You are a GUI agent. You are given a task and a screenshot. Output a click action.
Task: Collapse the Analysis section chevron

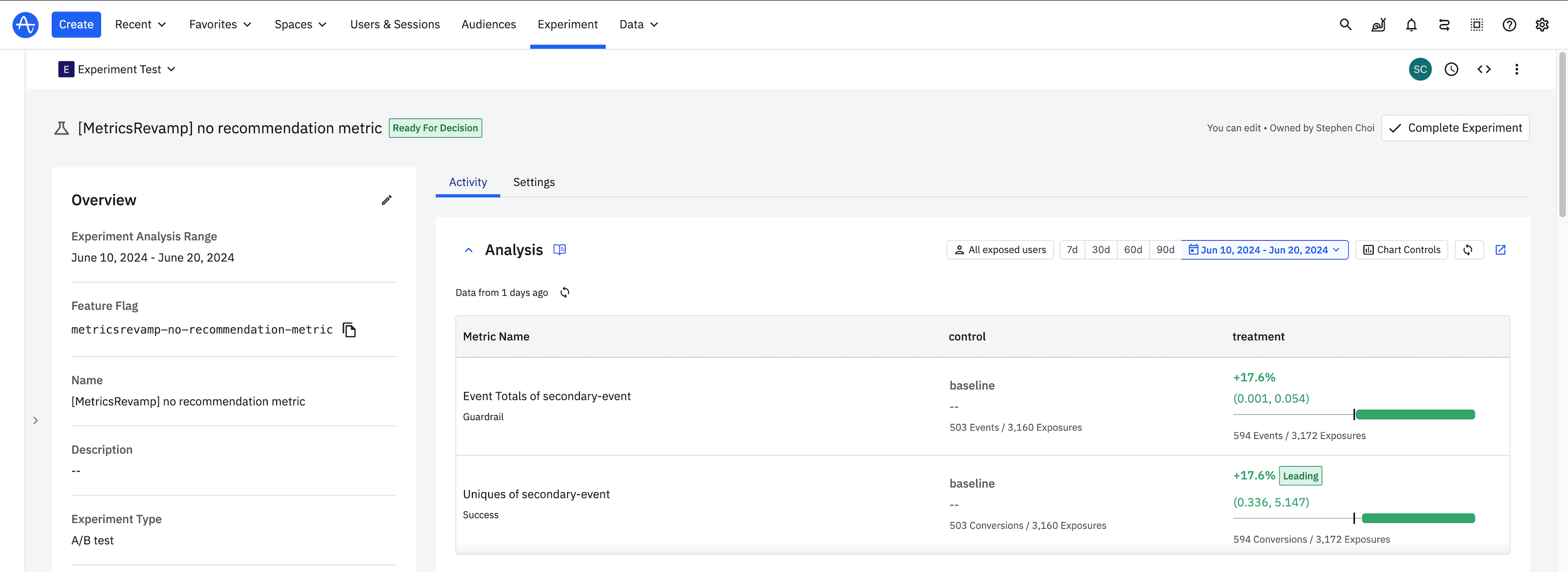pyautogui.click(x=468, y=250)
